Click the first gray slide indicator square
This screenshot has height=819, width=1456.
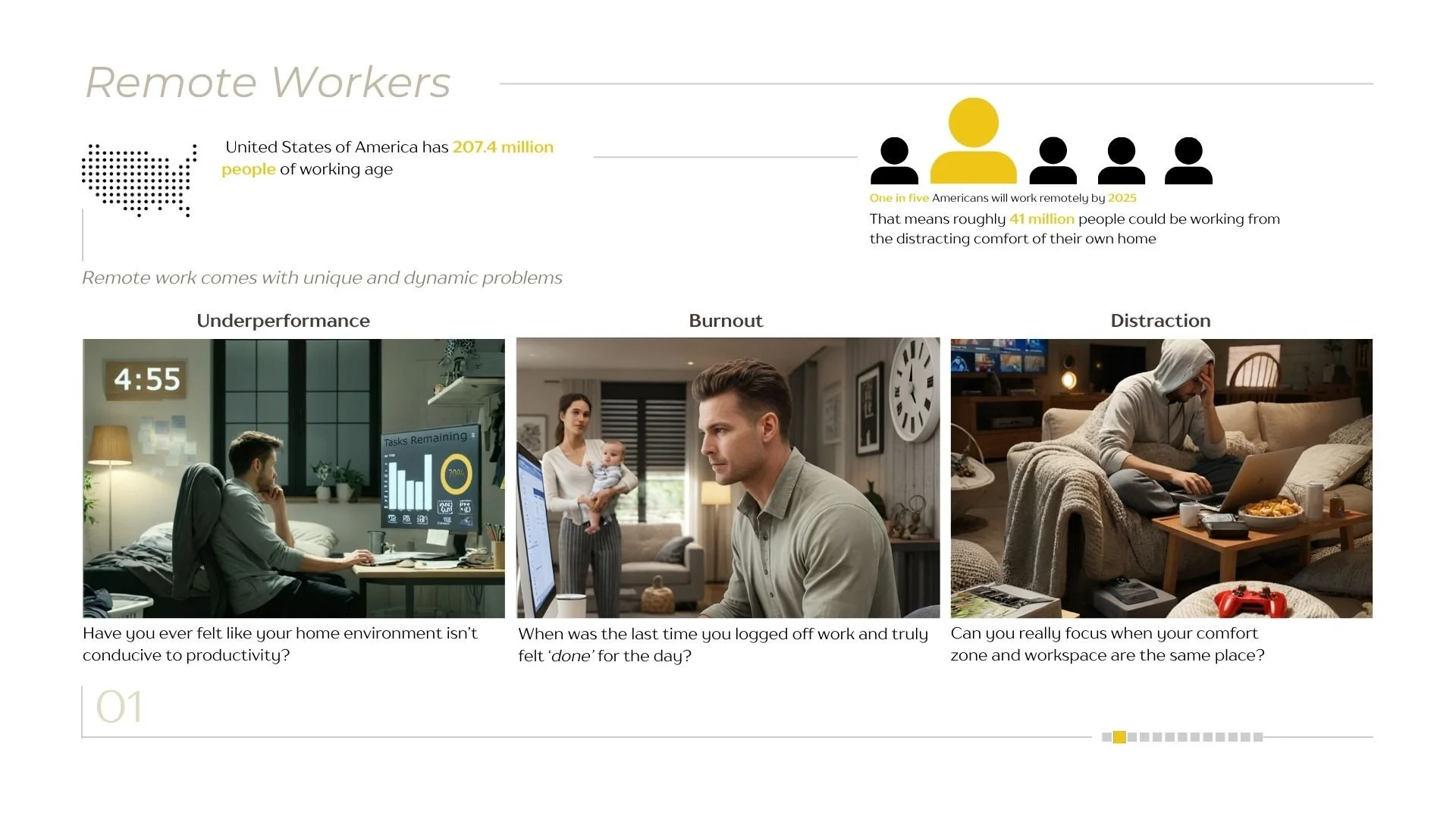click(1106, 737)
